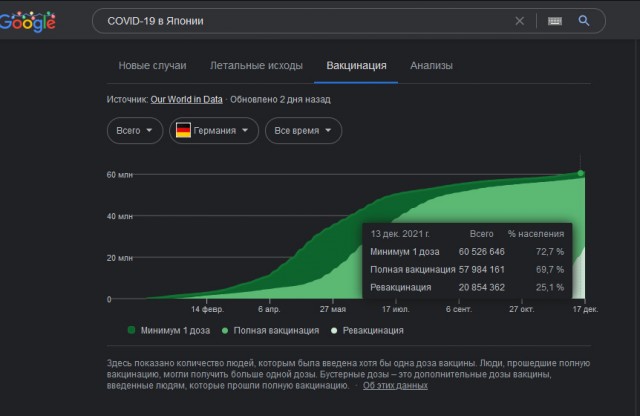Click the magnifying glass search icon
The width and height of the screenshot is (640, 416).
[585, 21]
